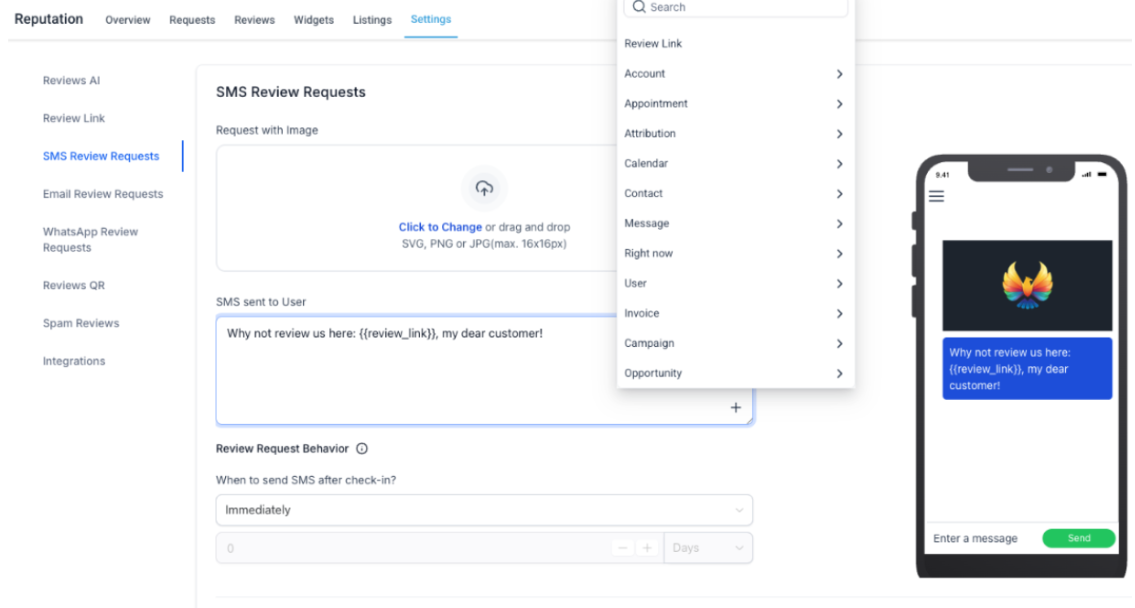Click the plus icon in SMS textarea
The image size is (1135, 608).
click(736, 408)
